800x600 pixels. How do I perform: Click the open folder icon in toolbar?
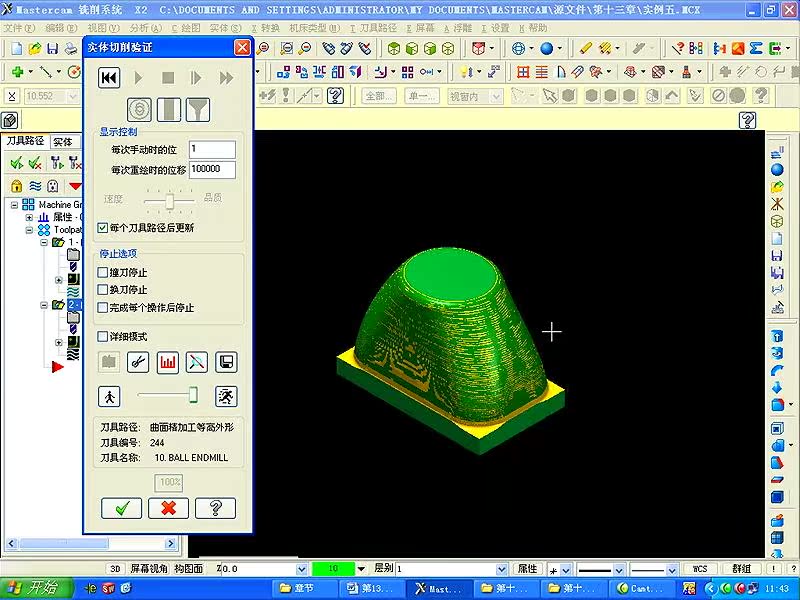(35, 48)
